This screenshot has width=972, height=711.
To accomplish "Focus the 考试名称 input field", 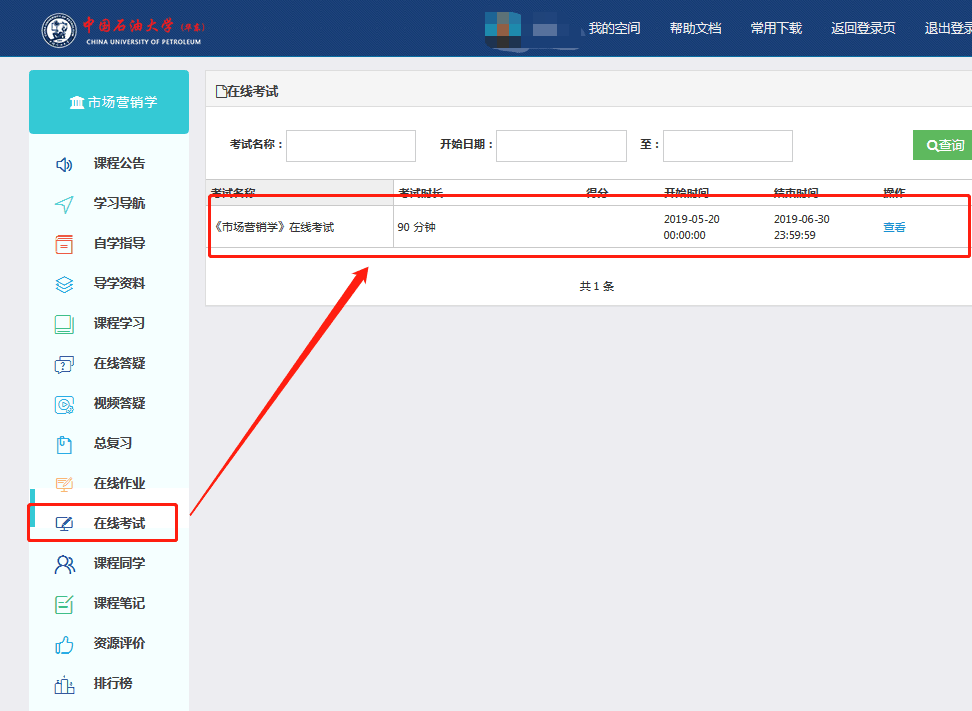I will tap(351, 146).
